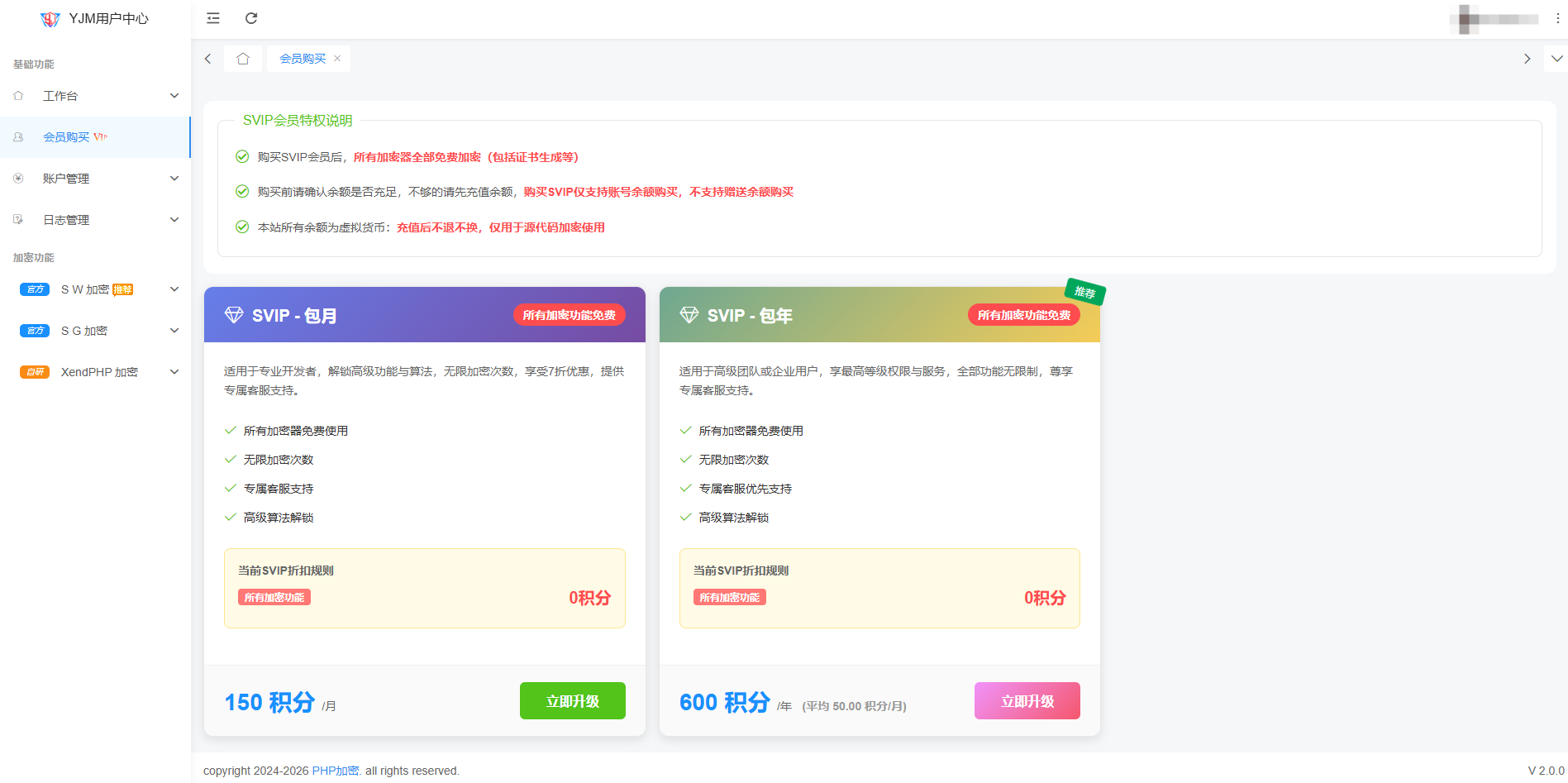Click 立即升级 for the monthly SVIP plan
The height and width of the screenshot is (783, 1568).
(572, 701)
